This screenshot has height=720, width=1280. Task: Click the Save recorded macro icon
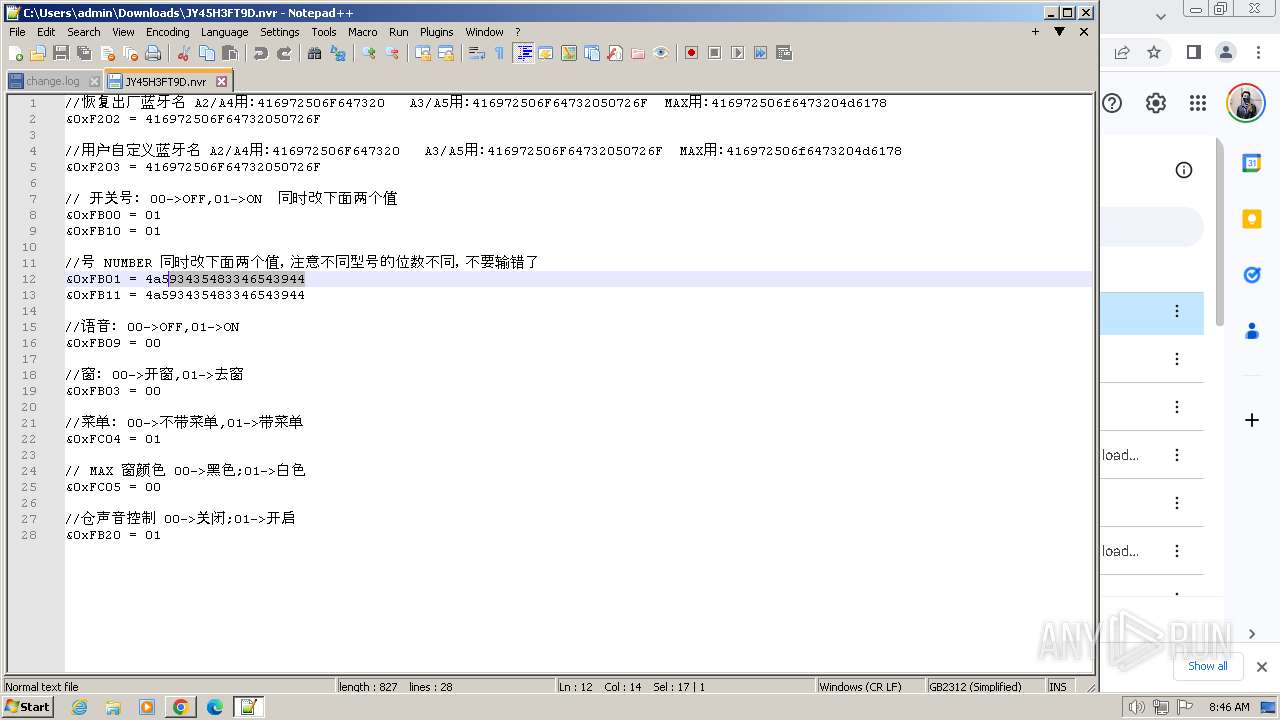(783, 53)
